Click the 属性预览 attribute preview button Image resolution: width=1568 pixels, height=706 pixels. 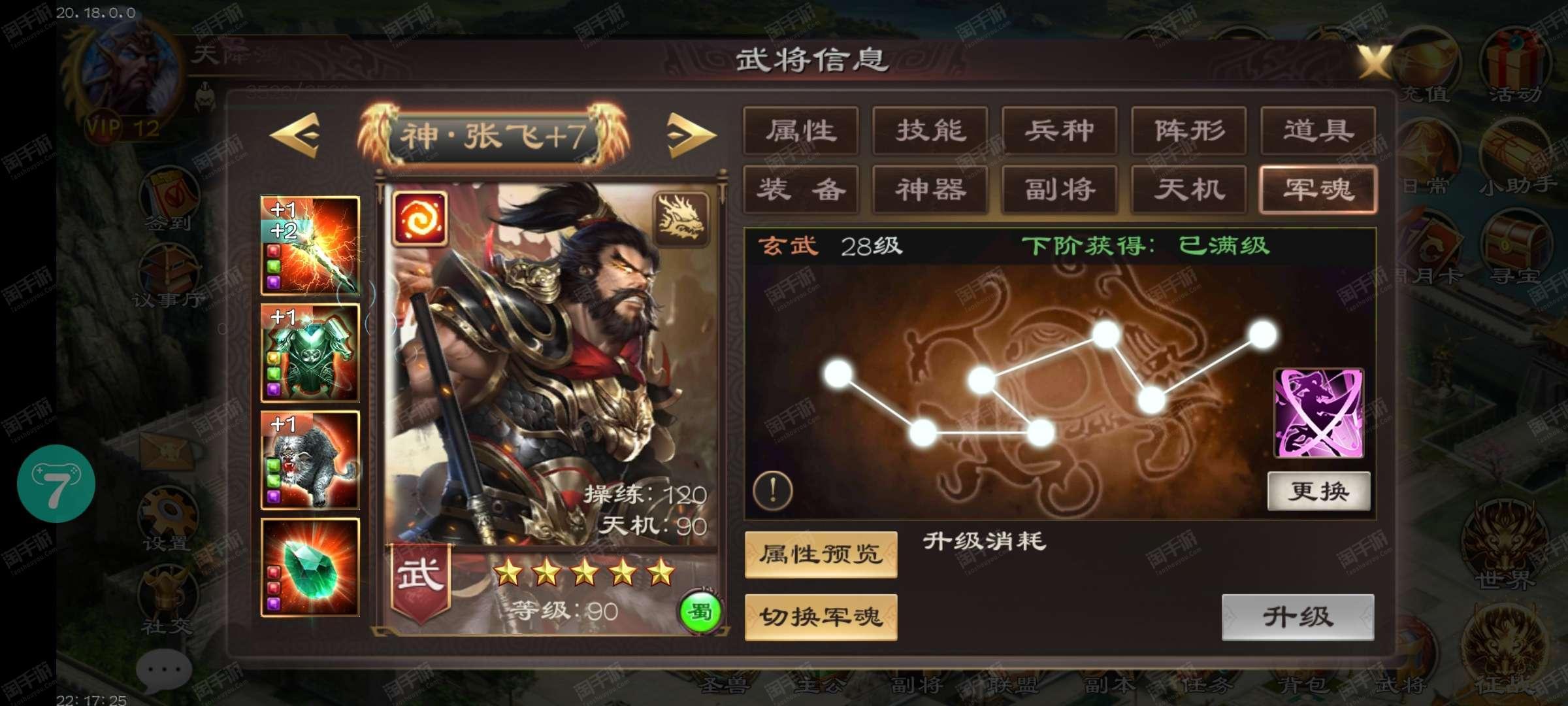(821, 555)
